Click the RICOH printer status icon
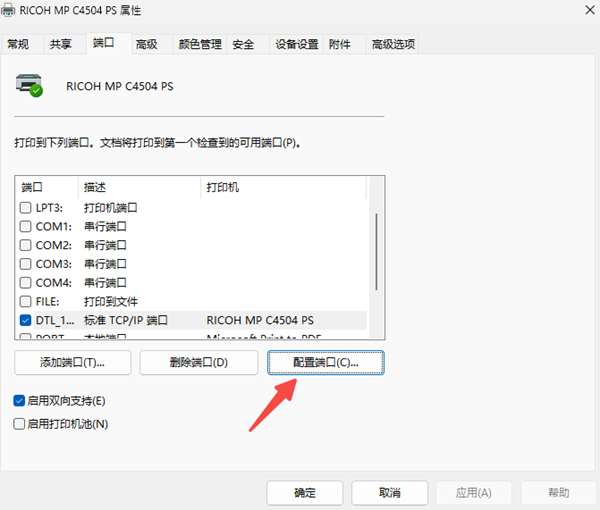Image resolution: width=600 pixels, height=510 pixels. [x=29, y=85]
